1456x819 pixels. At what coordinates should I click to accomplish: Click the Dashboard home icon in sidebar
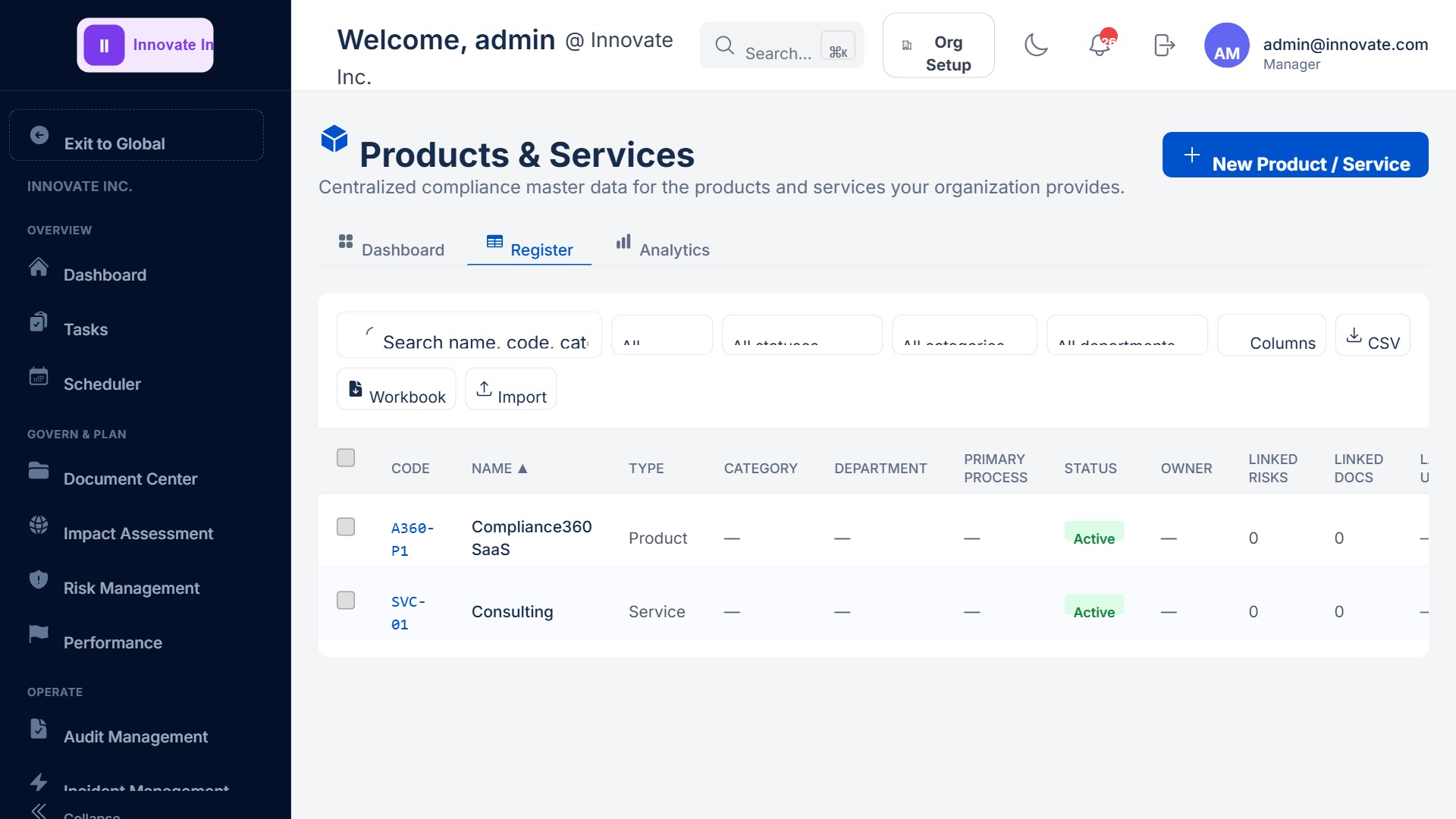(39, 267)
